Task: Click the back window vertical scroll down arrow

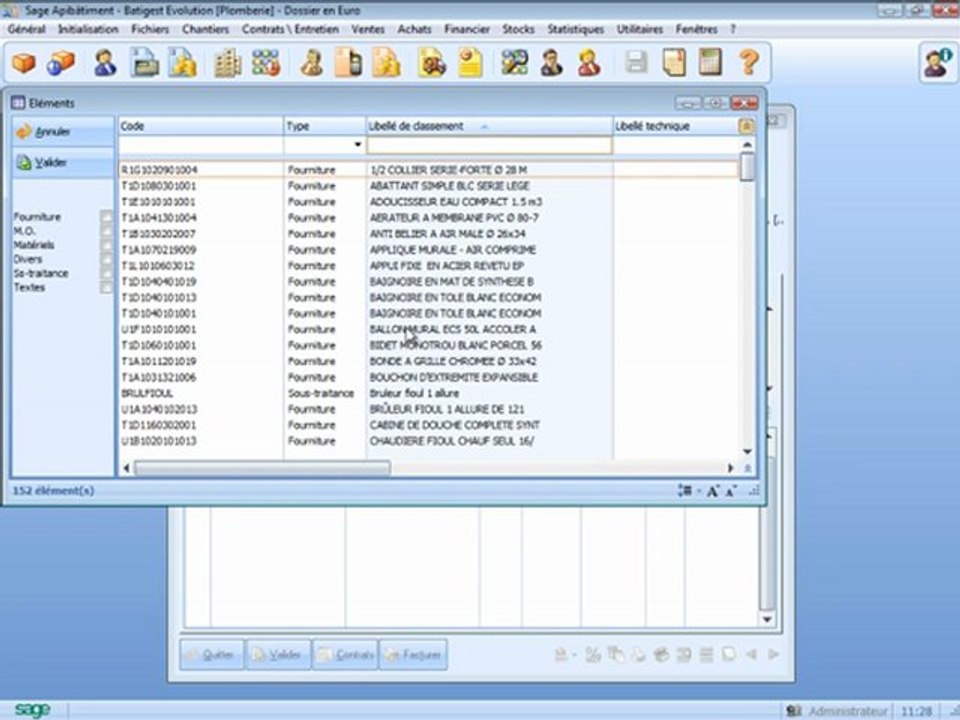Action: point(767,619)
